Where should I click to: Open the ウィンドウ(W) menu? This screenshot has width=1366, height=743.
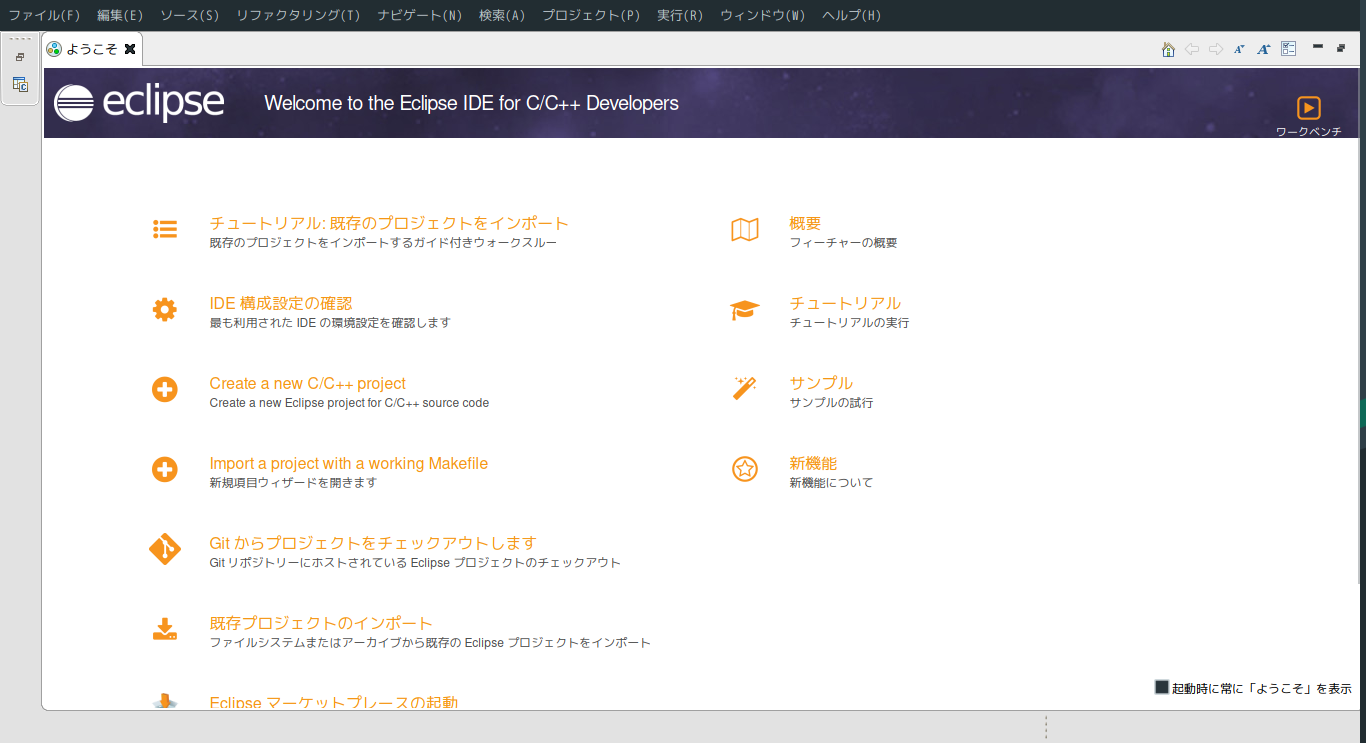click(763, 15)
